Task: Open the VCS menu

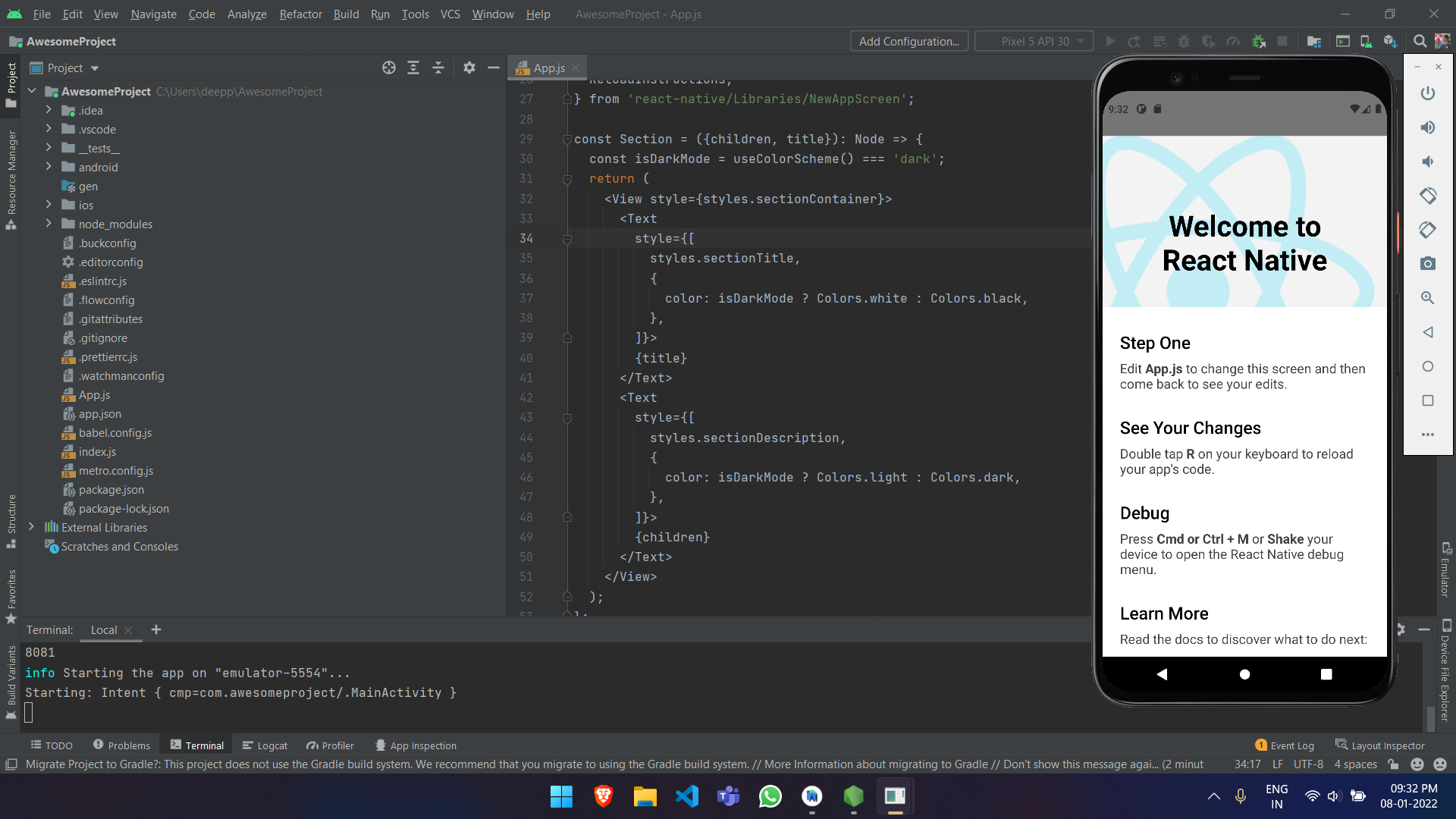Action: coord(450,14)
